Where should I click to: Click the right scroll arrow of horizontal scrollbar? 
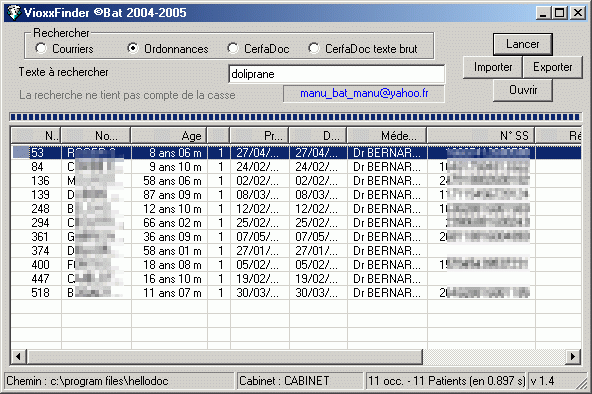click(573, 356)
